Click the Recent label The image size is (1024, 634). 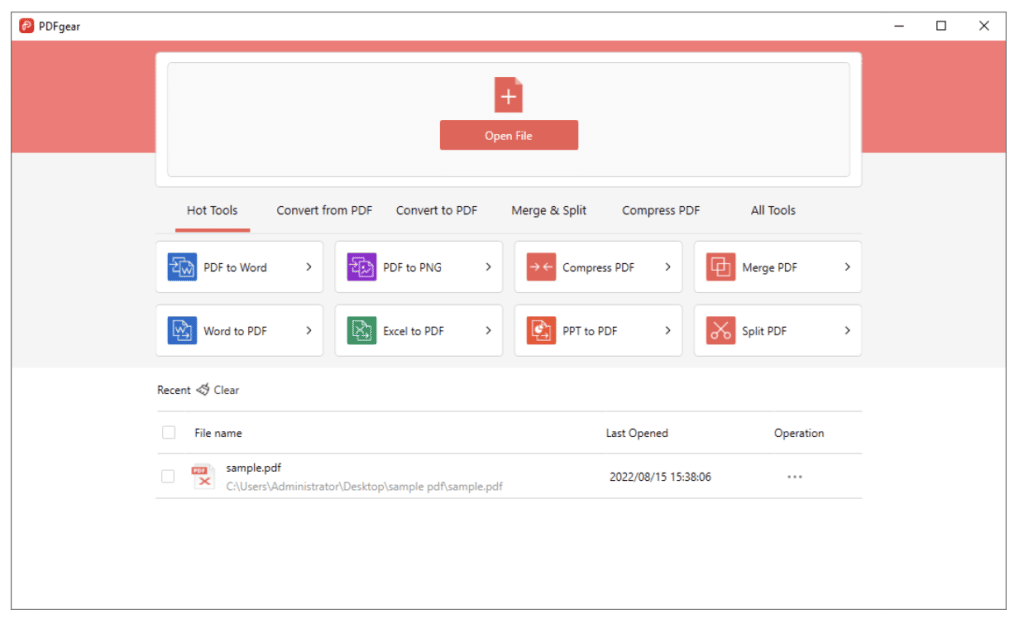coord(174,390)
